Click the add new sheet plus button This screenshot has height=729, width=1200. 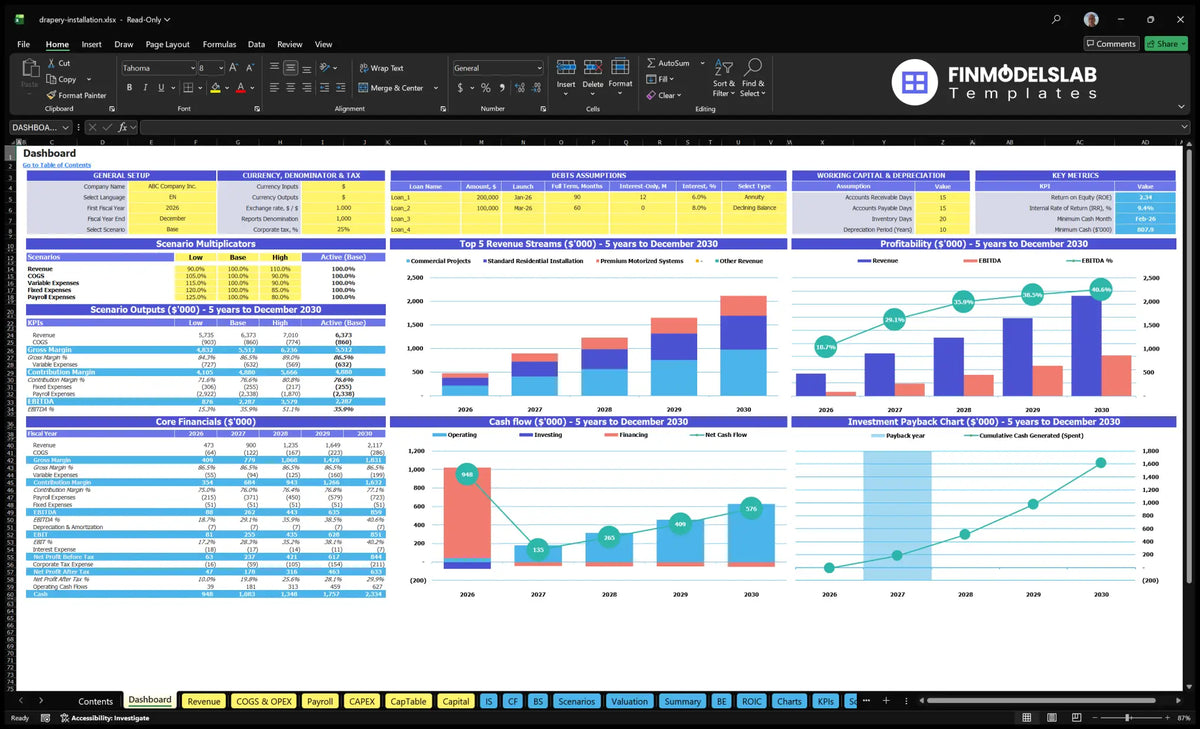coord(885,701)
